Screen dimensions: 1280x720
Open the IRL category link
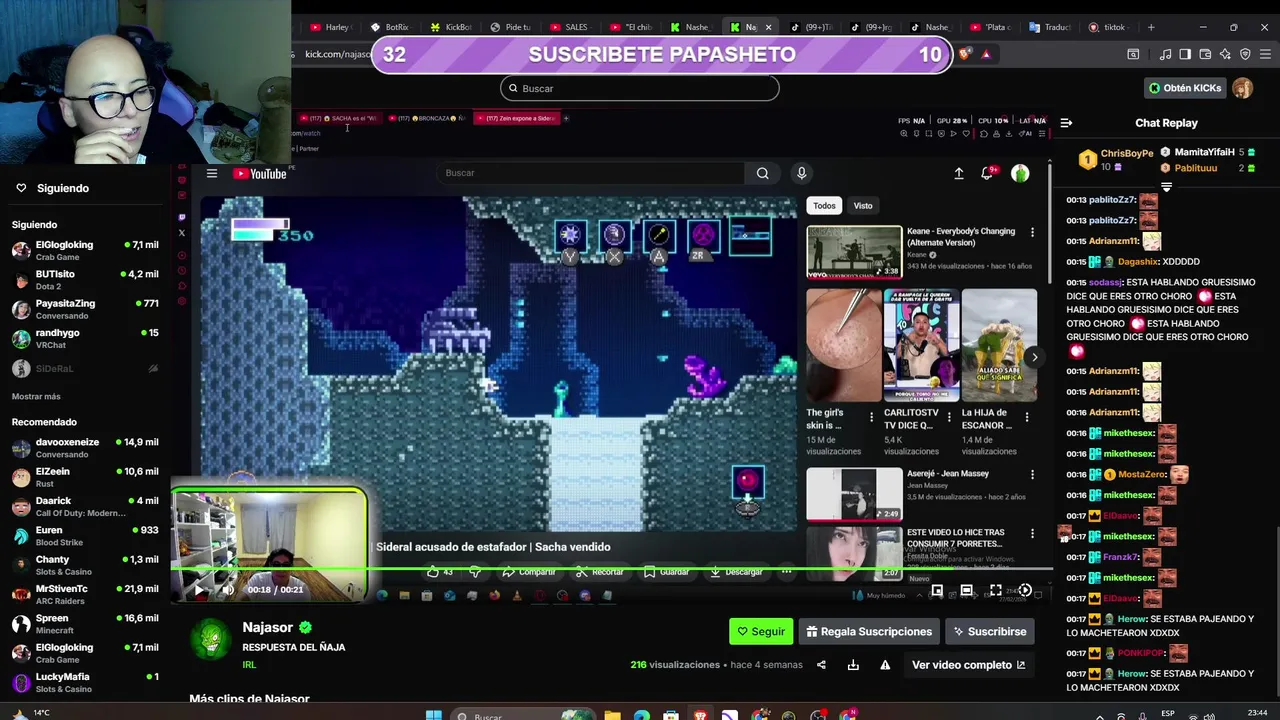click(x=249, y=665)
